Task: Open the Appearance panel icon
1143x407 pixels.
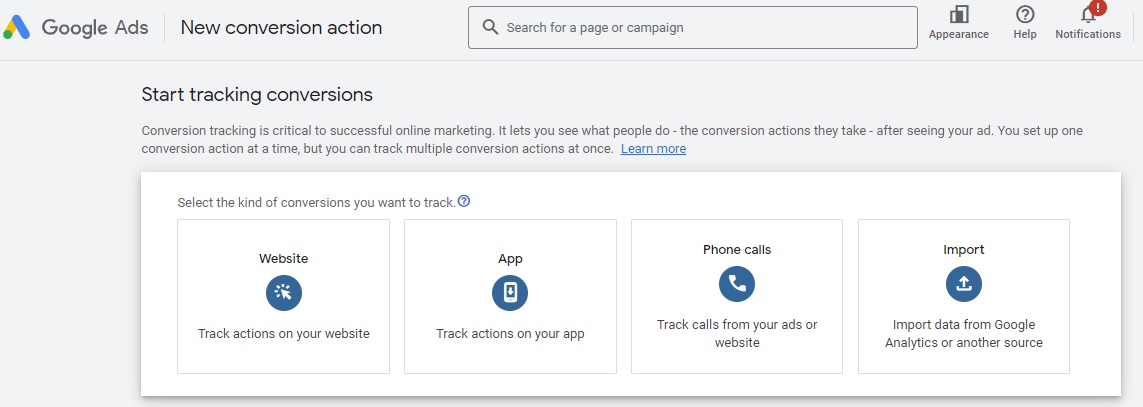Action: (x=959, y=14)
